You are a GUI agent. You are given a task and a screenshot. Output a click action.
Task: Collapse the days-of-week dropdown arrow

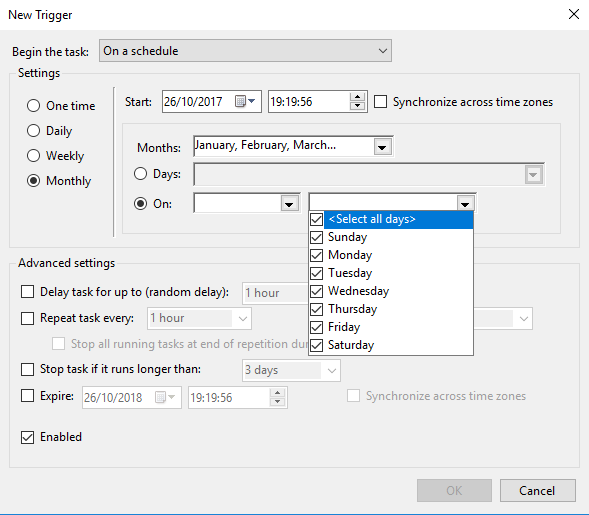465,204
